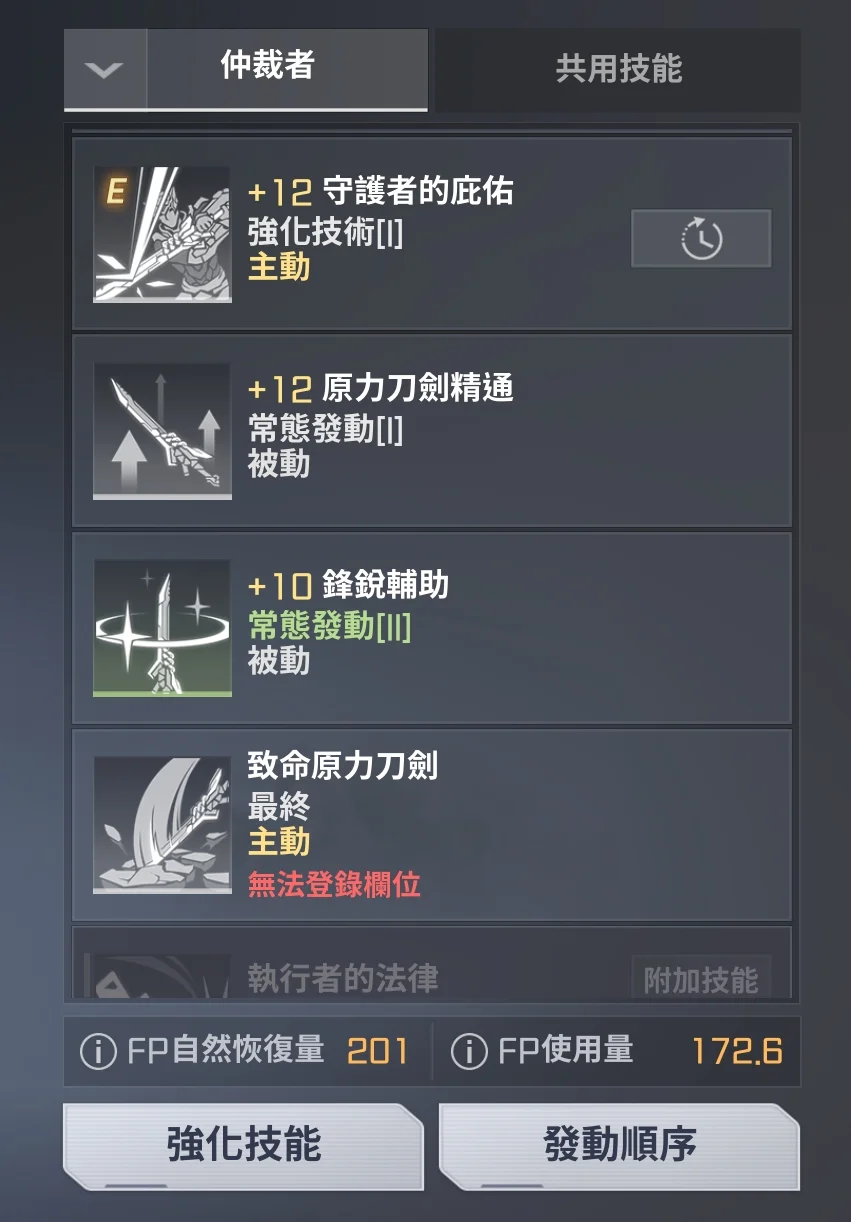851x1222 pixels.
Task: Click the clock cooldown icon button
Action: (x=701, y=238)
